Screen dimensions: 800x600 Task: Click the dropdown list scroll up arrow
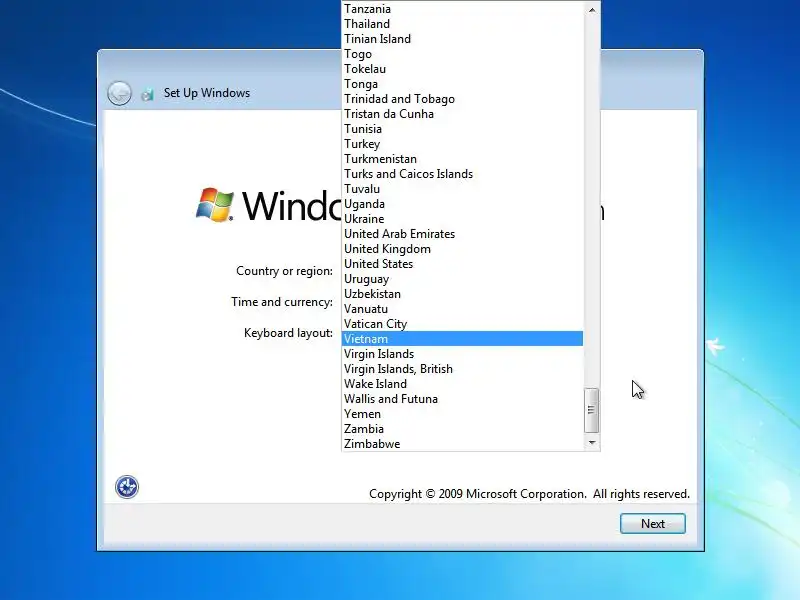pyautogui.click(x=591, y=10)
